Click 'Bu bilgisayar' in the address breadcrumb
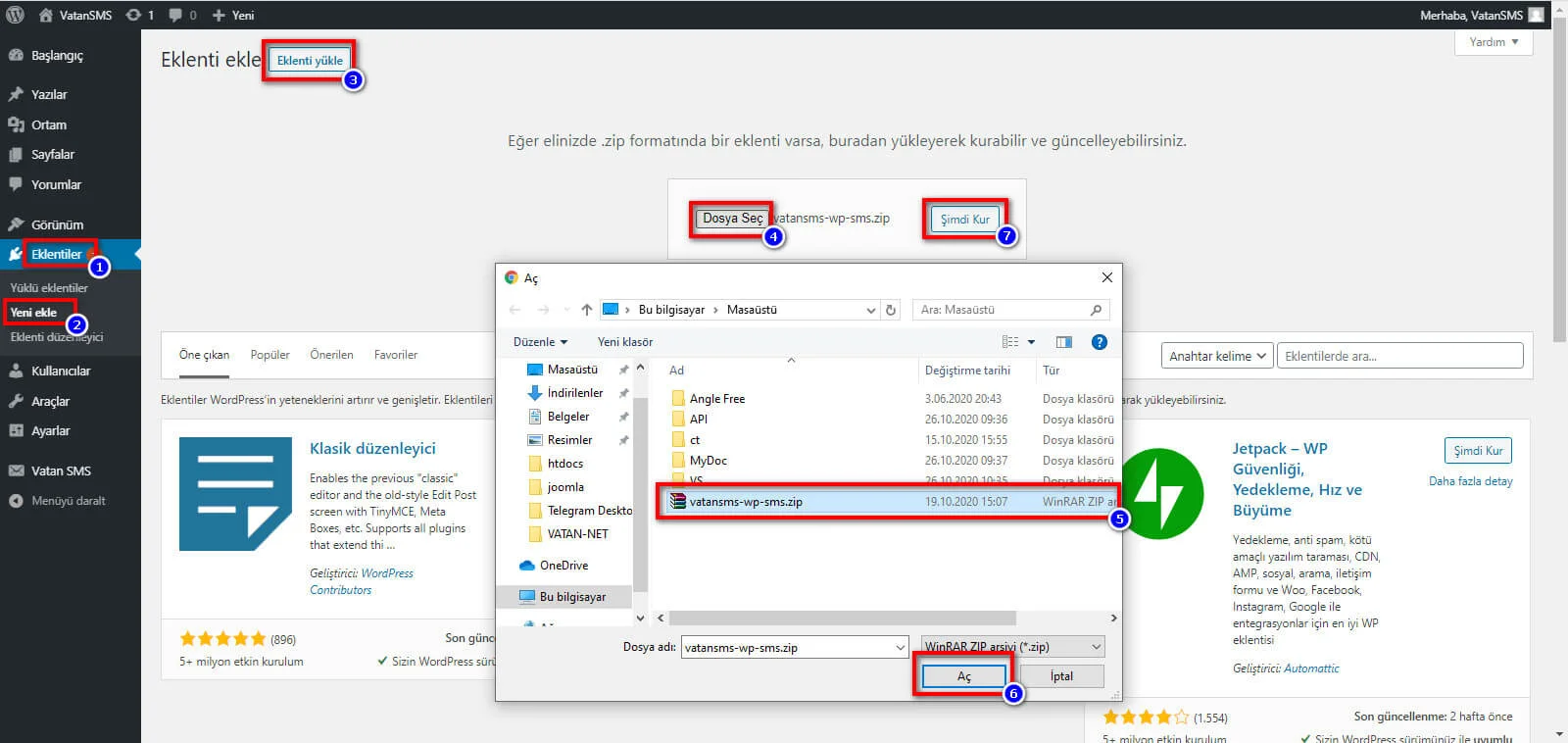Image resolution: width=1568 pixels, height=743 pixels. pos(671,310)
